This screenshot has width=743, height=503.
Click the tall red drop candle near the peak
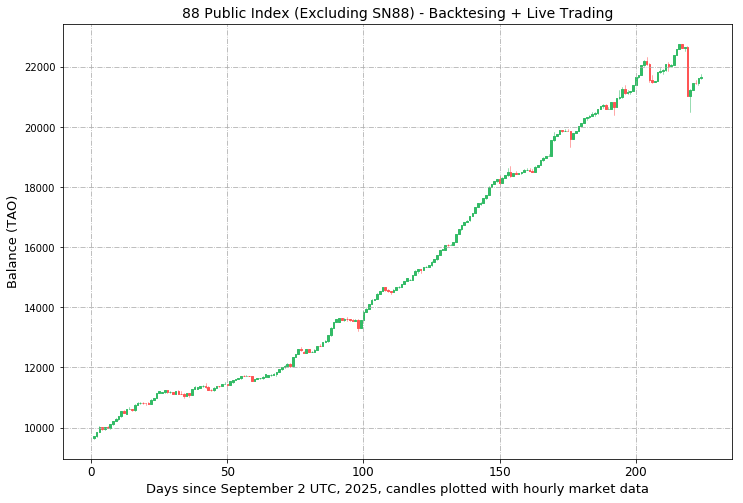tap(687, 70)
